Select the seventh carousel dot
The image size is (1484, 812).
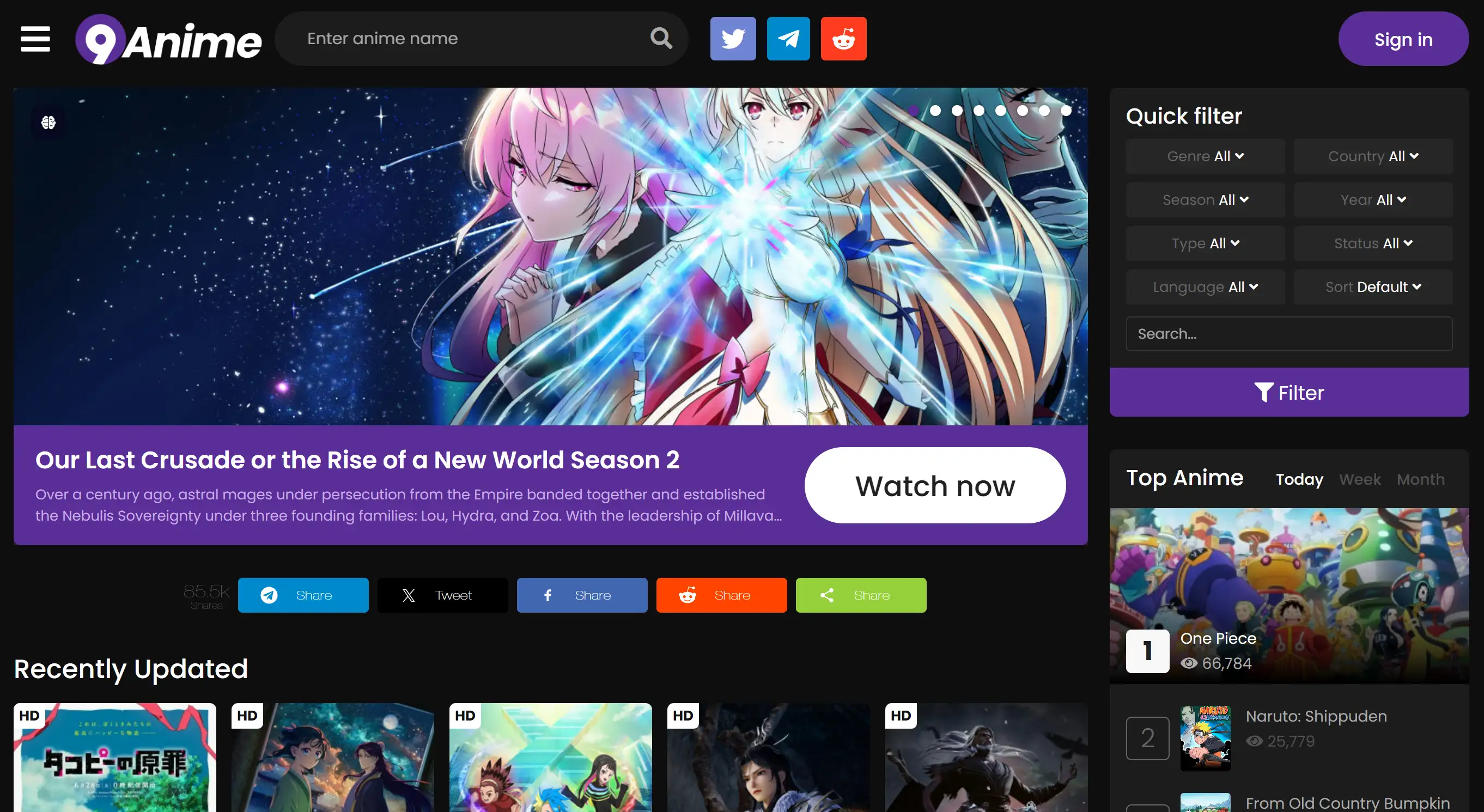pos(1044,111)
